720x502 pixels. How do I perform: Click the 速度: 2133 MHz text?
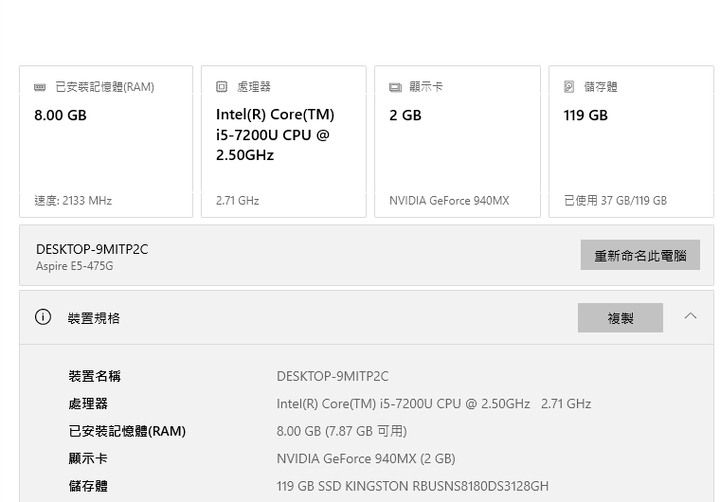[x=73, y=201]
